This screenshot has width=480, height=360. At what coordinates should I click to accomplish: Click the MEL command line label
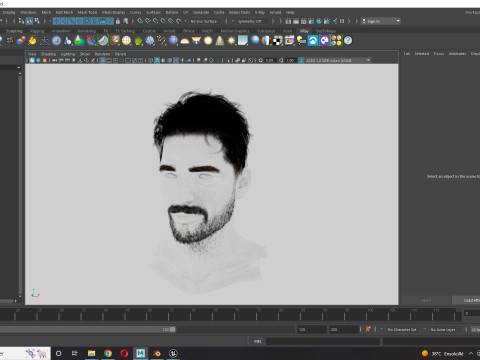[x=257, y=341]
